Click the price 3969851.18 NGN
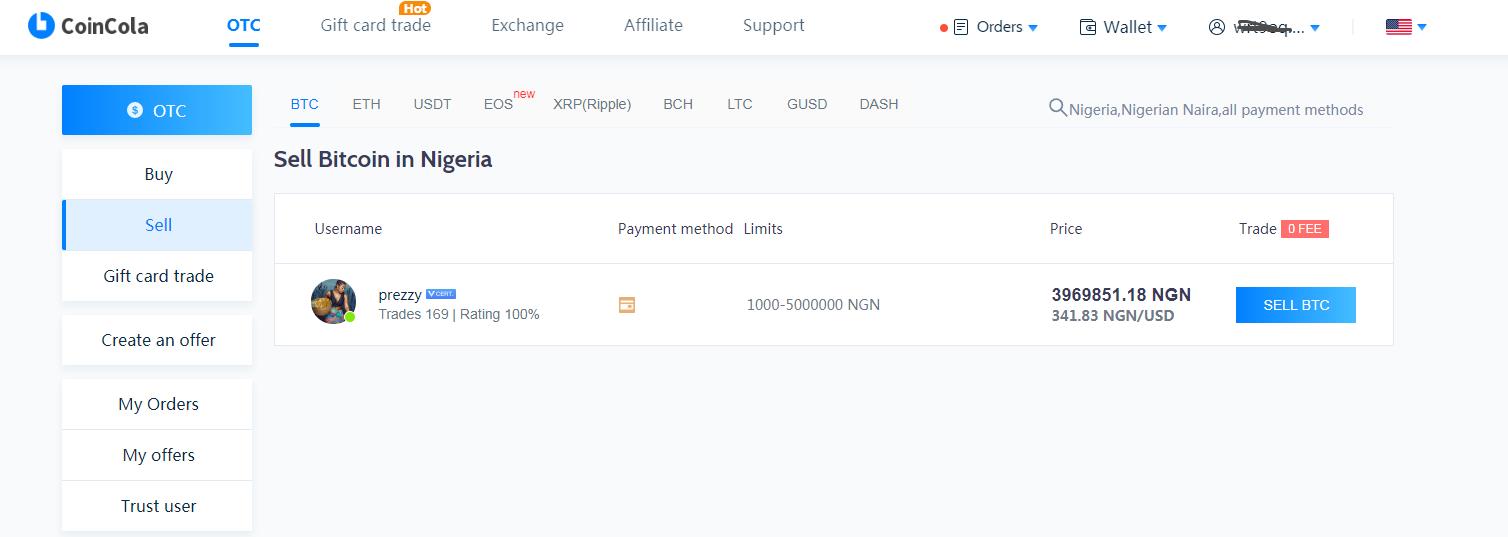This screenshot has height=537, width=1508. point(1121,295)
